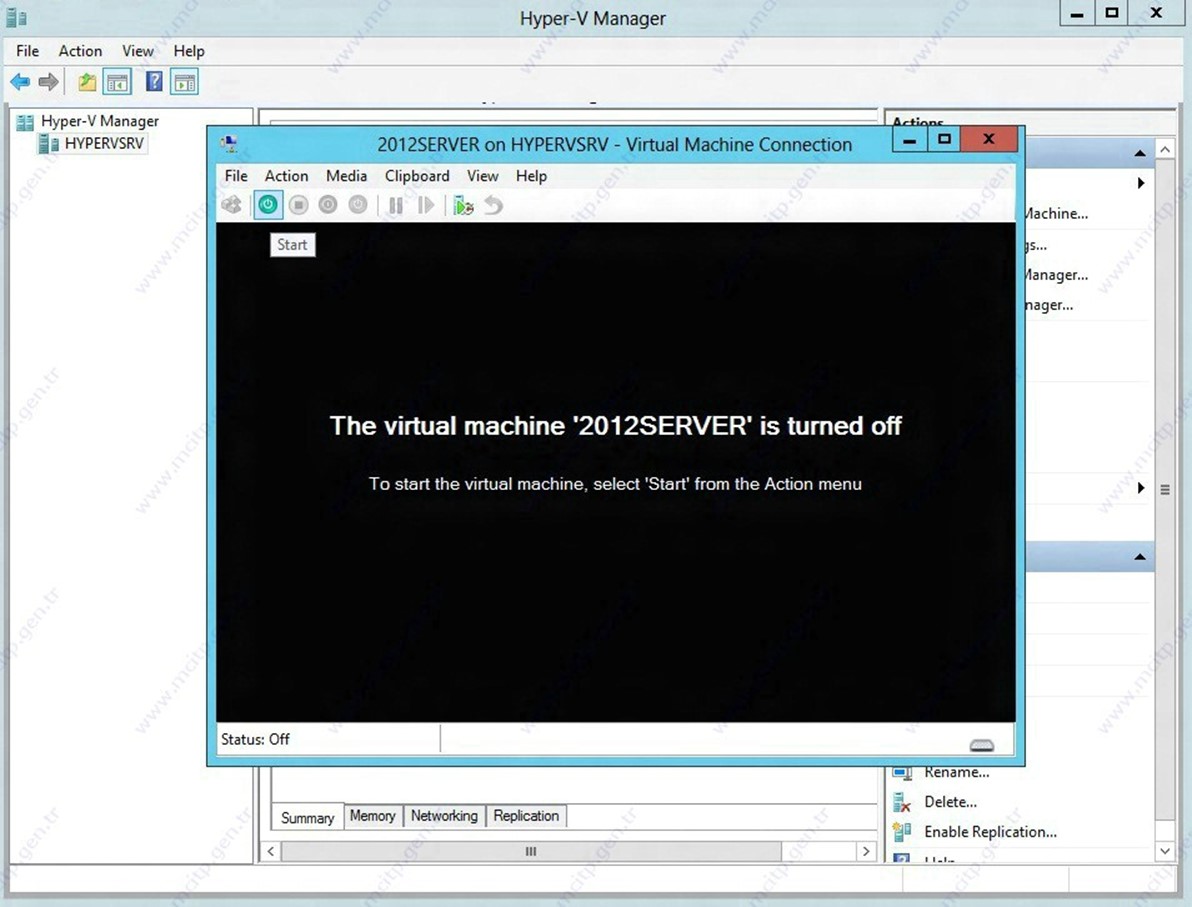This screenshot has width=1192, height=907.
Task: Click the Ctrl+Alt+Delete toolbar icon
Action: click(232, 205)
